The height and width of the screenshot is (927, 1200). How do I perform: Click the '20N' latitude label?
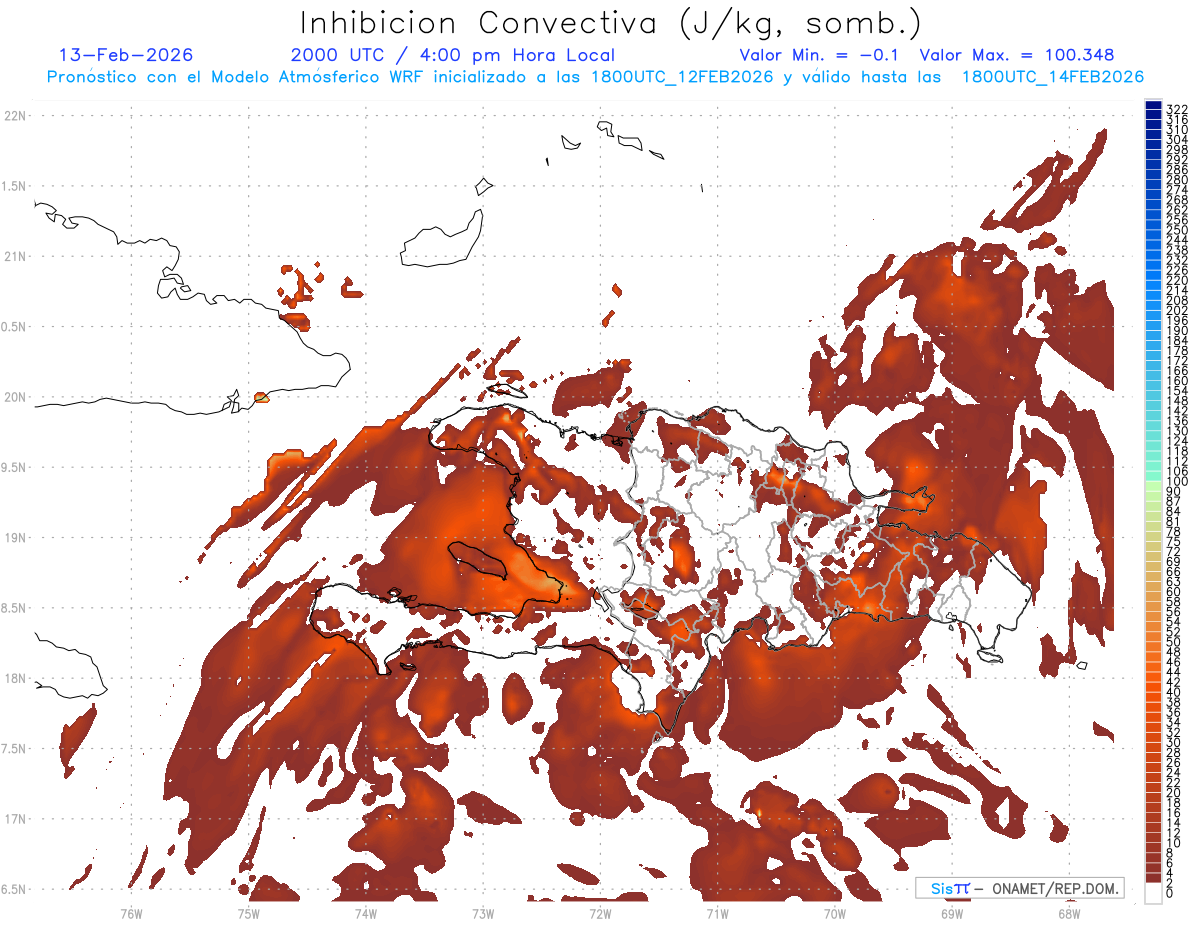point(15,397)
